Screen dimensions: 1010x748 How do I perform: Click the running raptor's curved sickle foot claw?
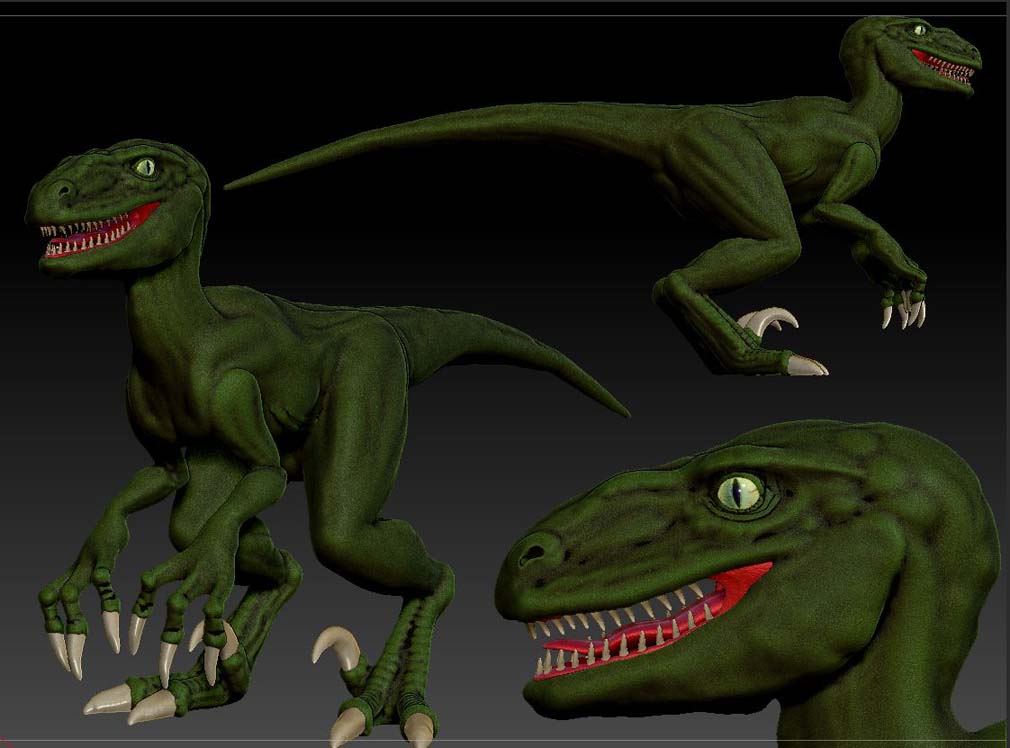click(x=770, y=319)
